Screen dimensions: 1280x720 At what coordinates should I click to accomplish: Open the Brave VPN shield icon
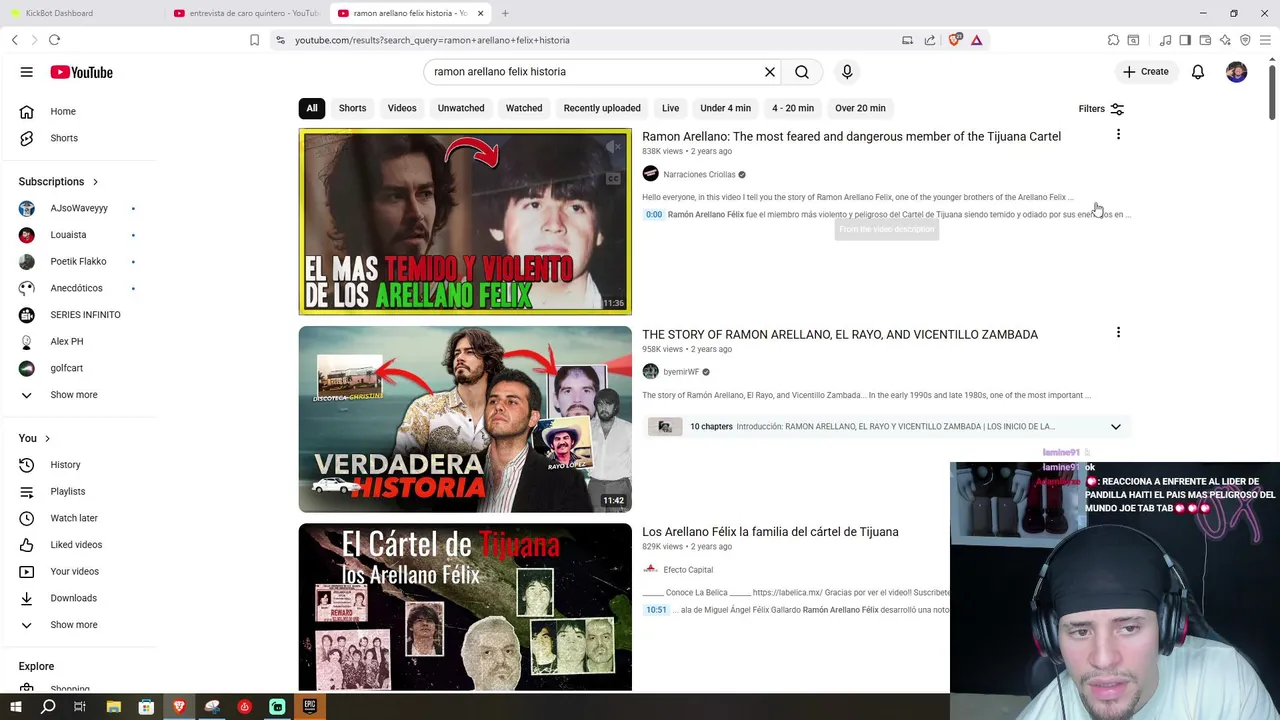[1245, 40]
